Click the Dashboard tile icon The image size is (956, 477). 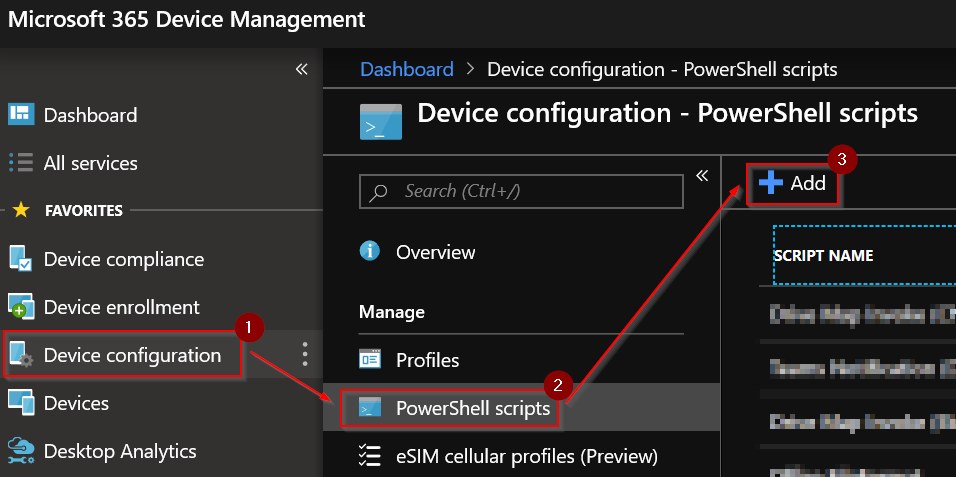[x=21, y=114]
